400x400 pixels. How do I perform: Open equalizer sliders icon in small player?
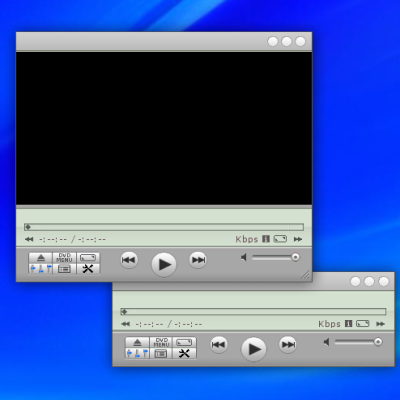[137, 353]
